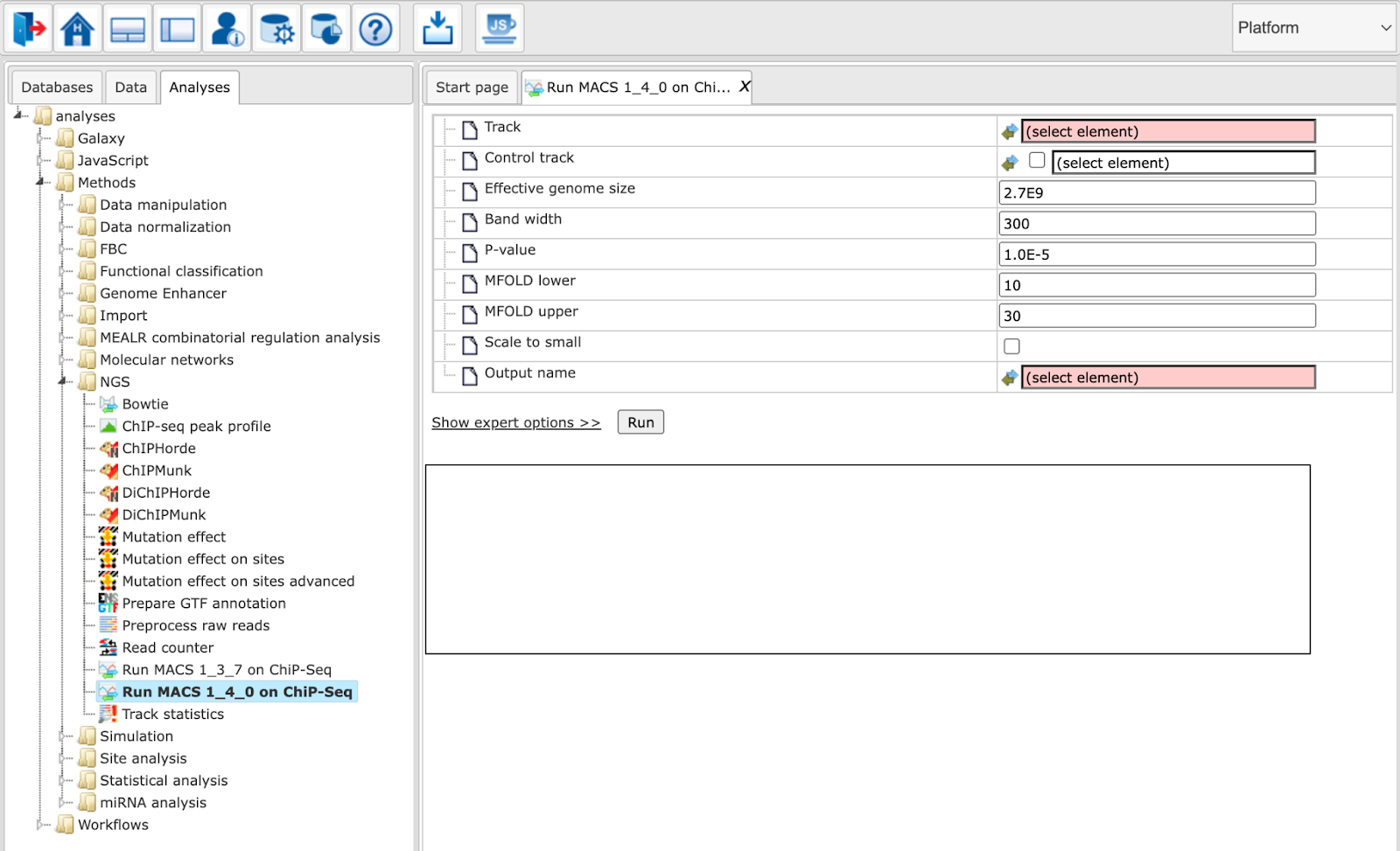Expand the JavaScript folder
Screen dimensions: 1400x851
click(x=40, y=160)
